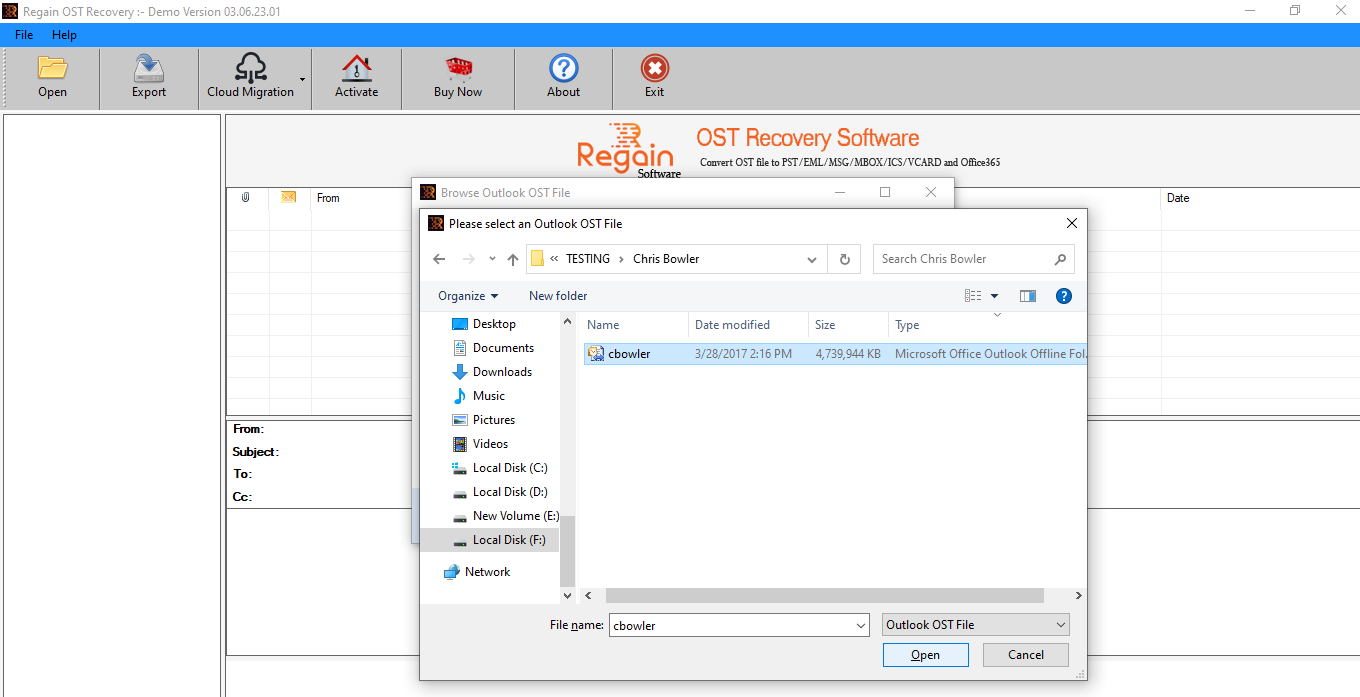This screenshot has height=697, width=1360.
Task: Refresh the Chris Bowler folder view
Action: [x=844, y=258]
